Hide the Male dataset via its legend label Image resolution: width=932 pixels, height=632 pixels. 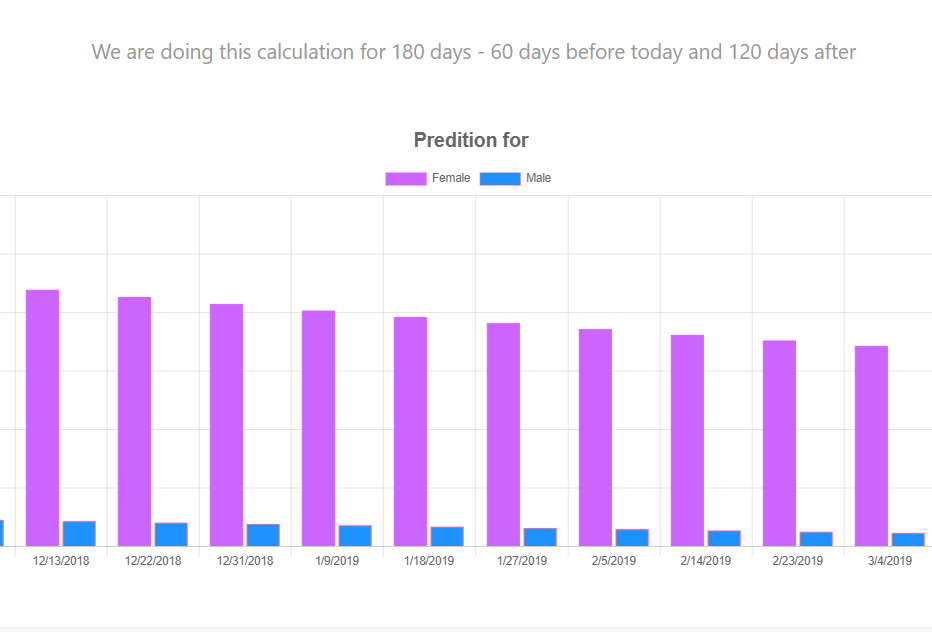coord(538,179)
